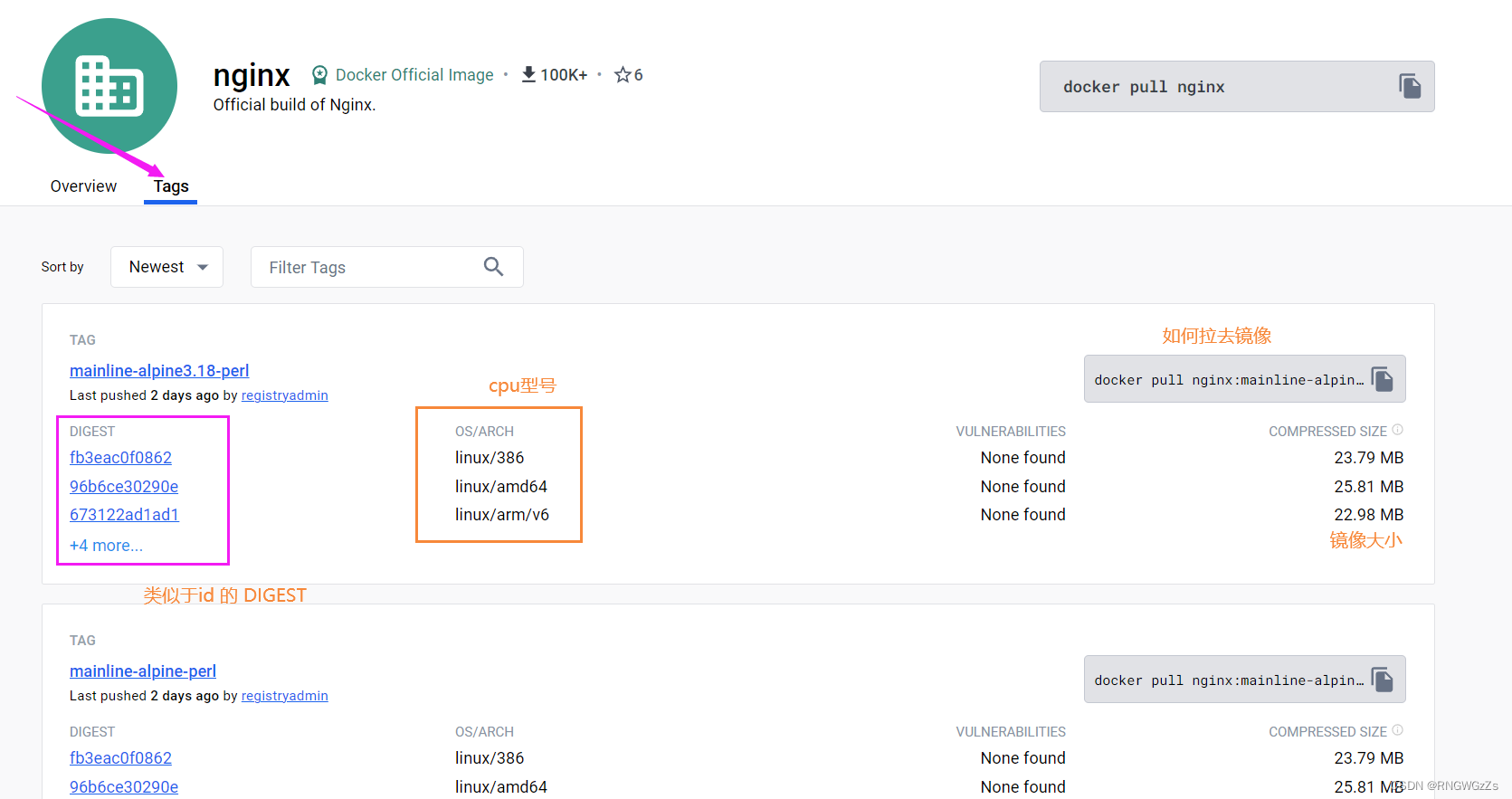Click the Docker Official Image badge icon
The image size is (1512, 799).
319,75
